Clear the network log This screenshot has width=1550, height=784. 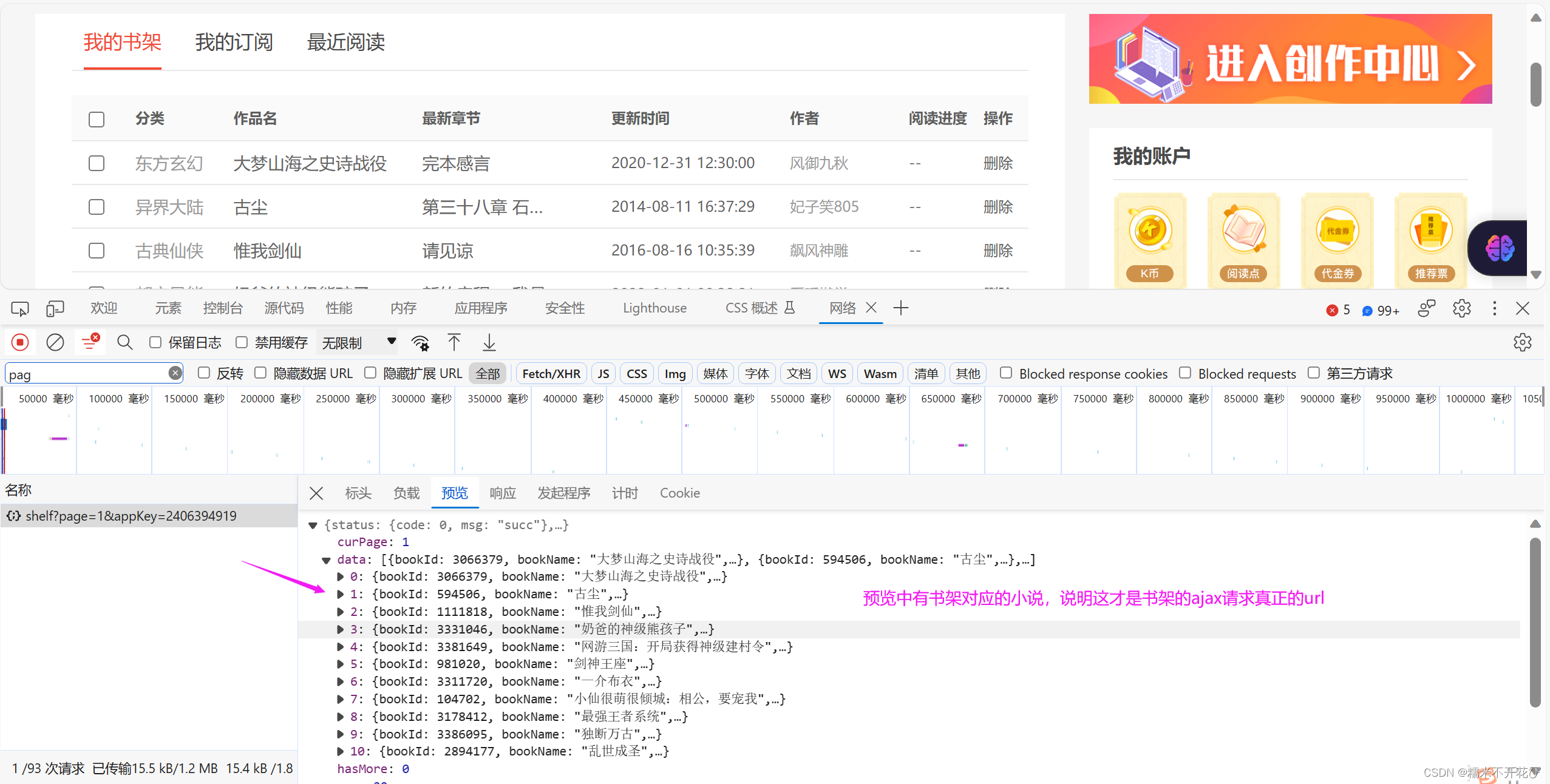[55, 342]
